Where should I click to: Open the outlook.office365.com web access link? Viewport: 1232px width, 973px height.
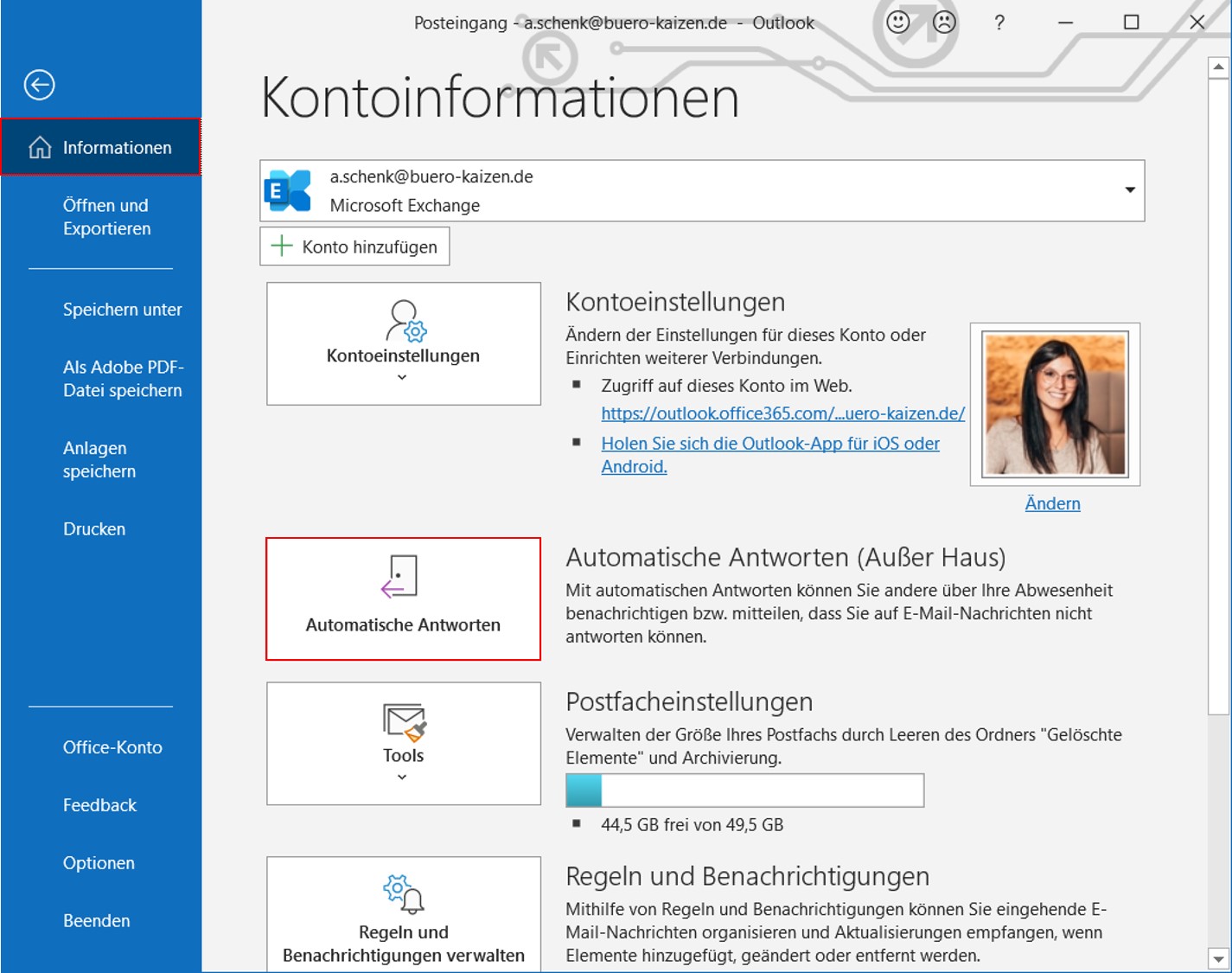tap(783, 413)
